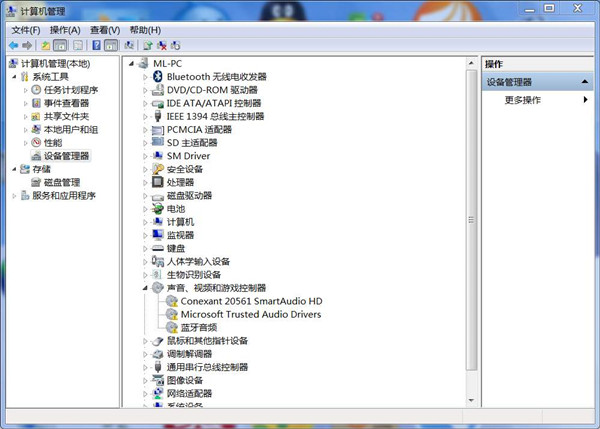The height and width of the screenshot is (429, 600).
Task: Click the 处理器 processor icon
Action: point(157,182)
